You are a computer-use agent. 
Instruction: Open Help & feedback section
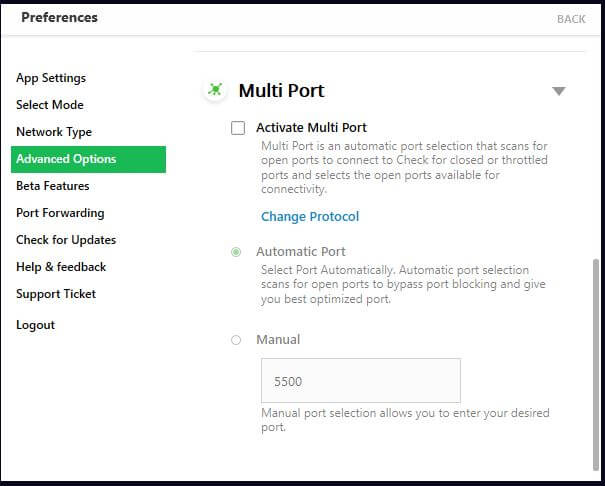61,267
